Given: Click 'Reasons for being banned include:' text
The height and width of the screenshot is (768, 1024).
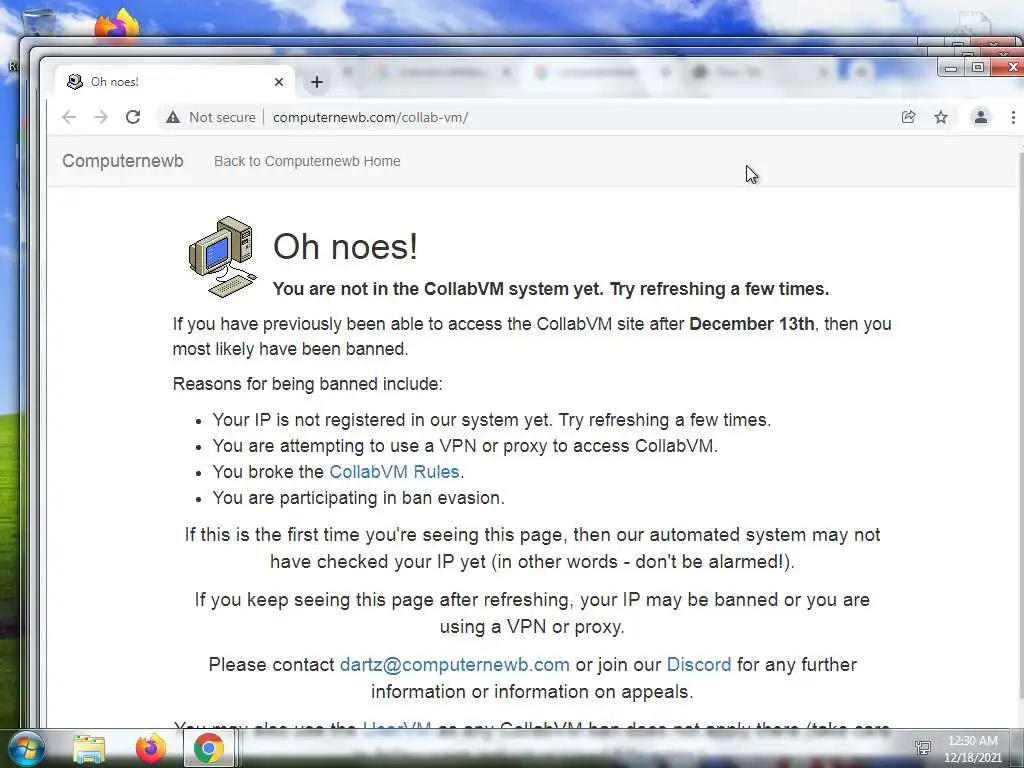Looking at the screenshot, I should tap(308, 383).
